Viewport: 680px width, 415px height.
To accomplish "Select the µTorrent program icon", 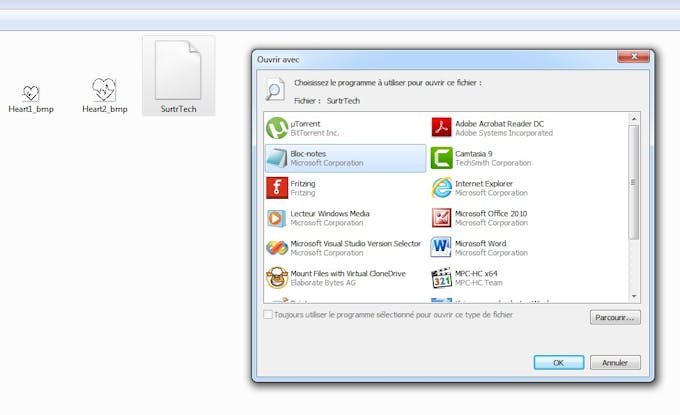I will tap(277, 128).
